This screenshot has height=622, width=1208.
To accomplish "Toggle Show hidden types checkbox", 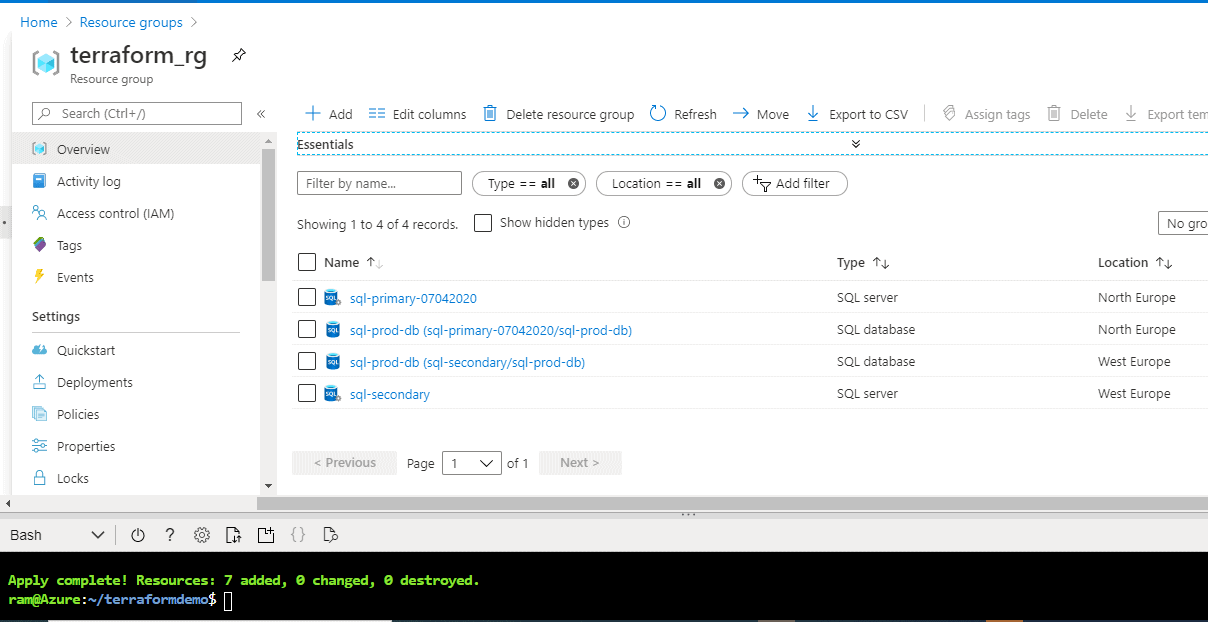I will tap(483, 223).
